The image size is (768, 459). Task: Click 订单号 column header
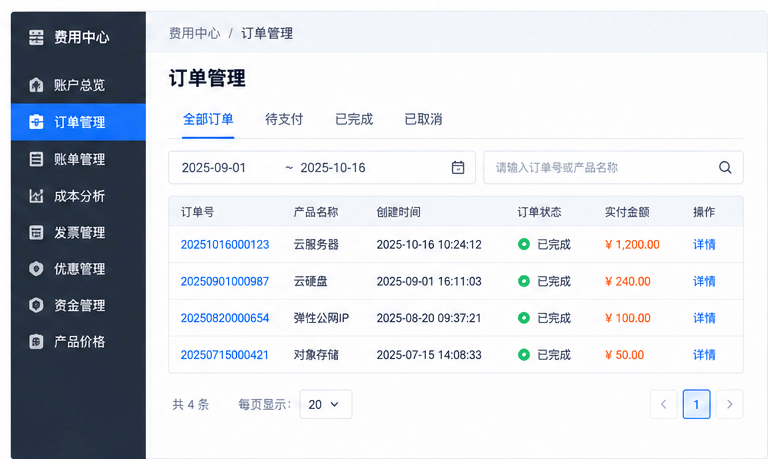click(197, 212)
